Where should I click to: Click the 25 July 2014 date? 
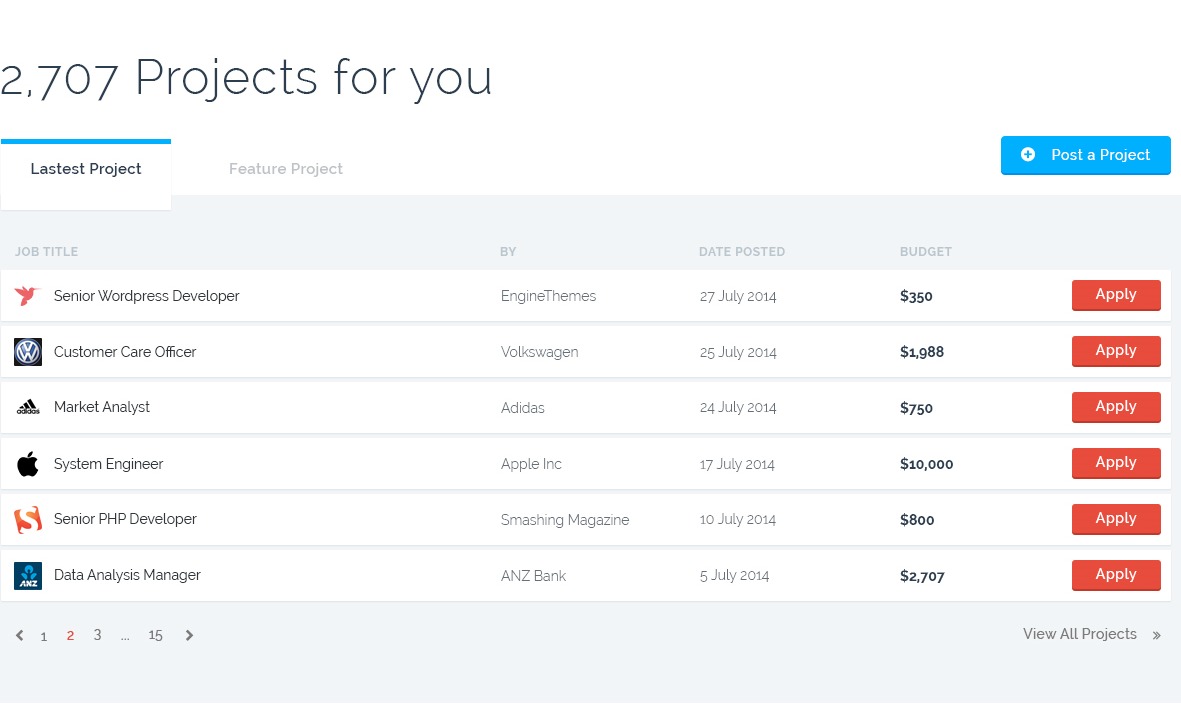coord(737,352)
